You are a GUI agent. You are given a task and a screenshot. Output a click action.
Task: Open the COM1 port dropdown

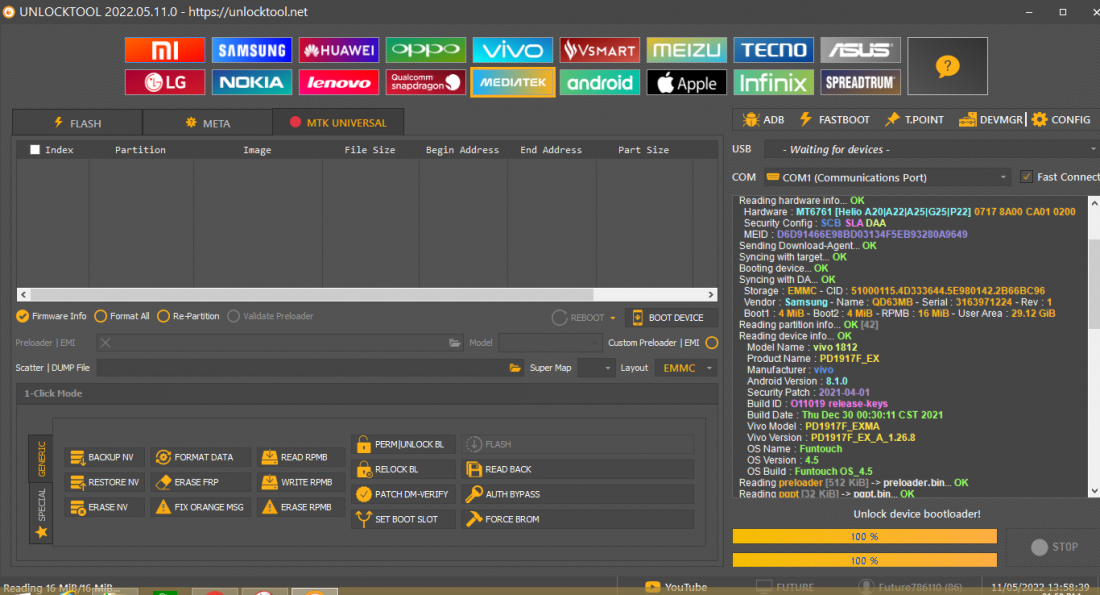pos(887,178)
